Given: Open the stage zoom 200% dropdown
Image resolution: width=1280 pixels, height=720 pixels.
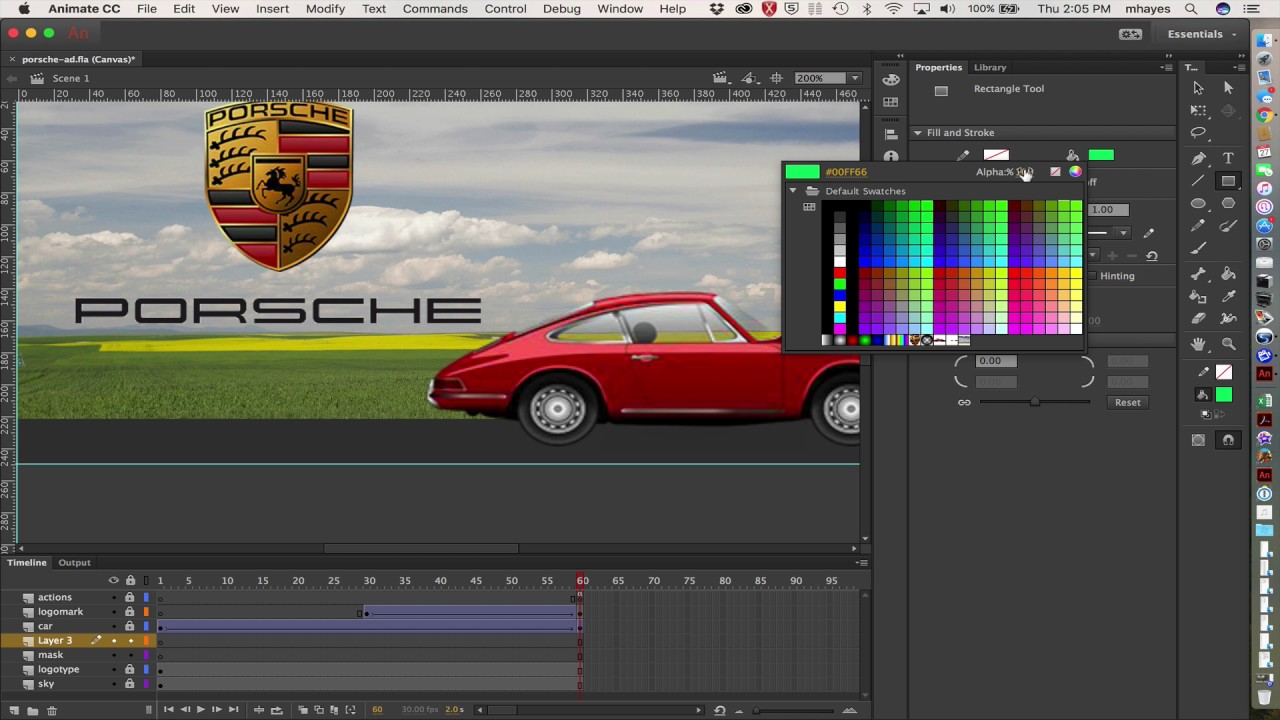Looking at the screenshot, I should coord(854,78).
